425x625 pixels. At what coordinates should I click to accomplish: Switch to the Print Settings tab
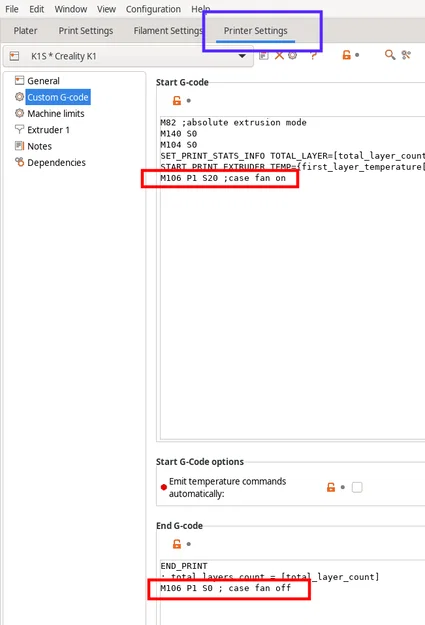click(86, 31)
